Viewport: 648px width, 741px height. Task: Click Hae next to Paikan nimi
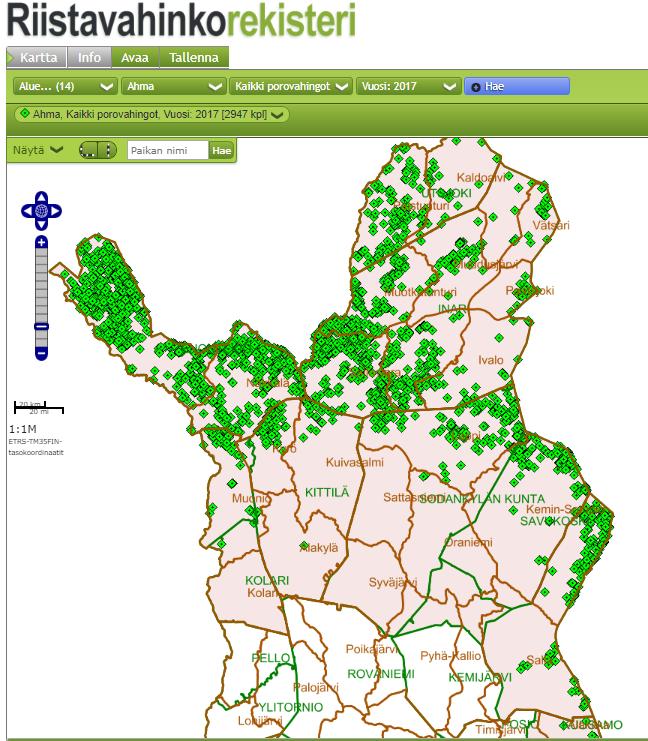221,151
